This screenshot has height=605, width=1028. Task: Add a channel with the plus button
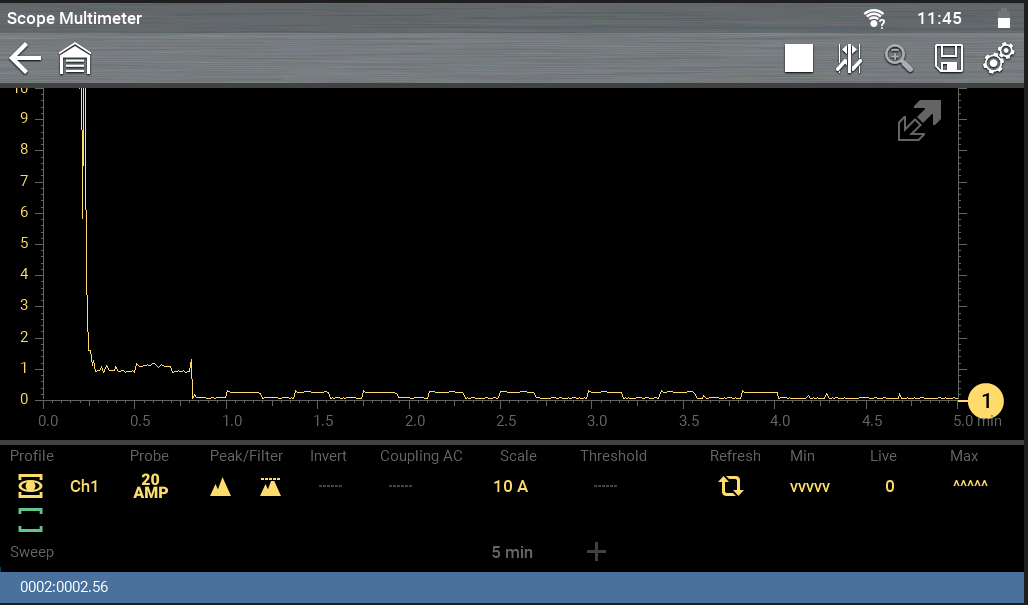click(596, 552)
